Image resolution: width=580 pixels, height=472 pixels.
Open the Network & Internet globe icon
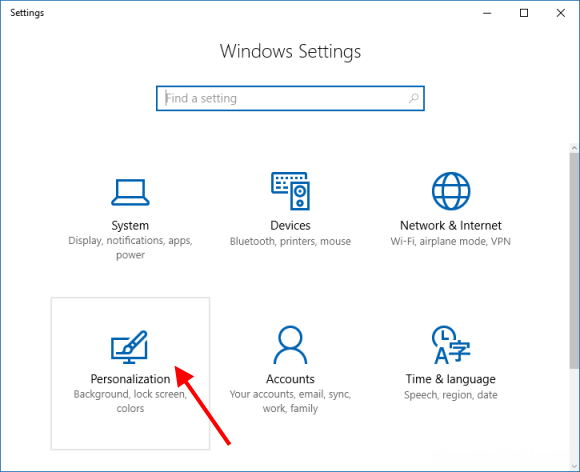pyautogui.click(x=451, y=191)
